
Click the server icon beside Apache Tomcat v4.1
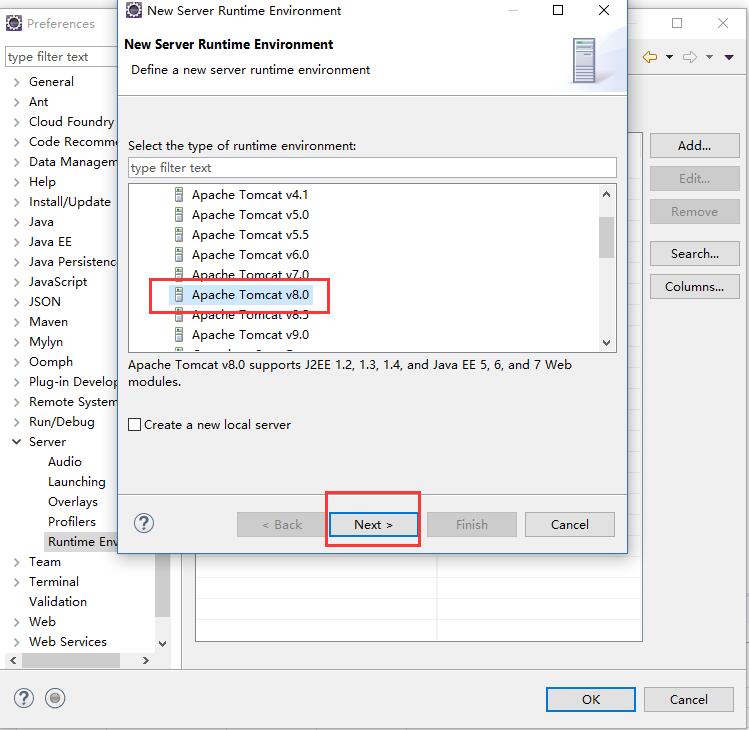pos(179,195)
